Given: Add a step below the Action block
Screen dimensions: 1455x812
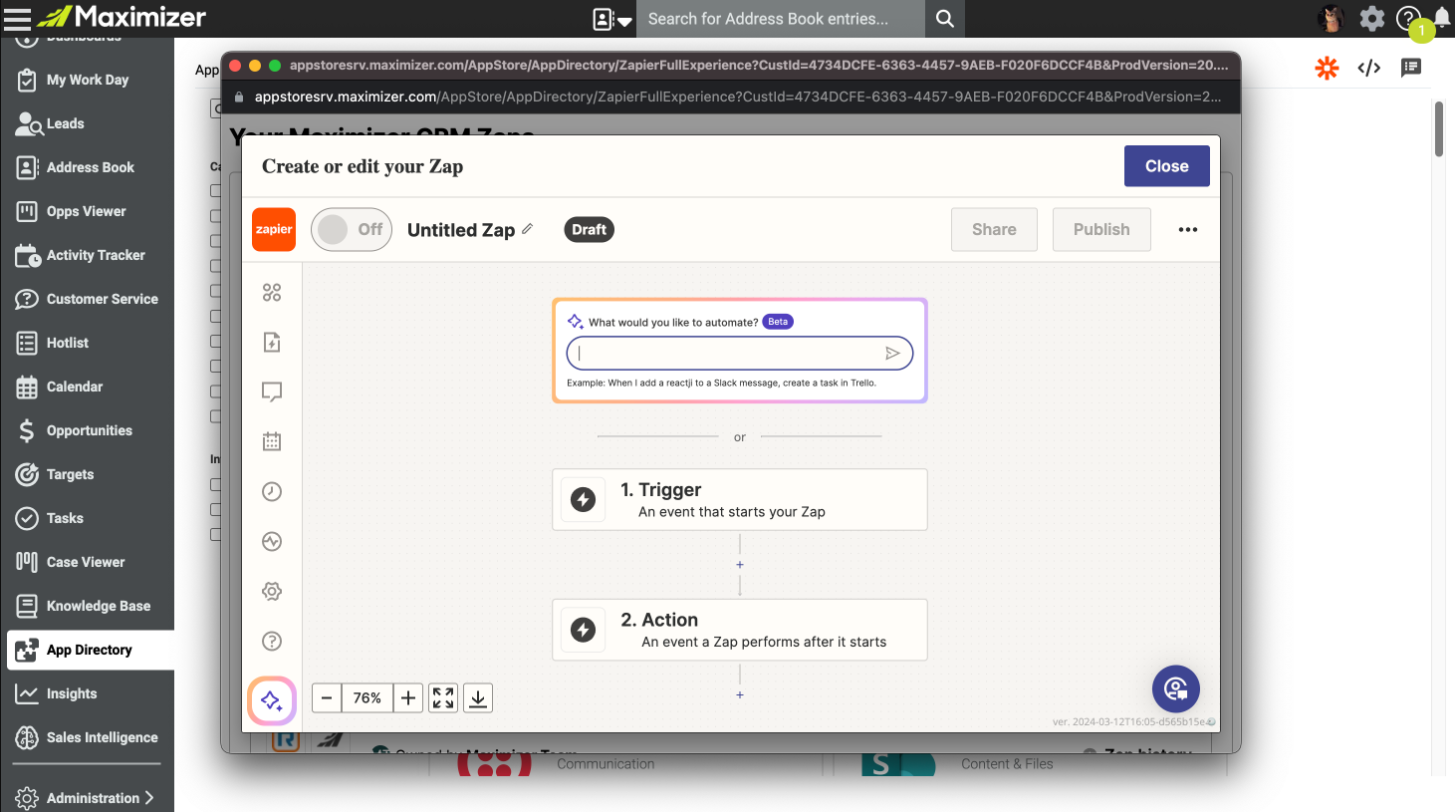Looking at the screenshot, I should [x=740, y=695].
